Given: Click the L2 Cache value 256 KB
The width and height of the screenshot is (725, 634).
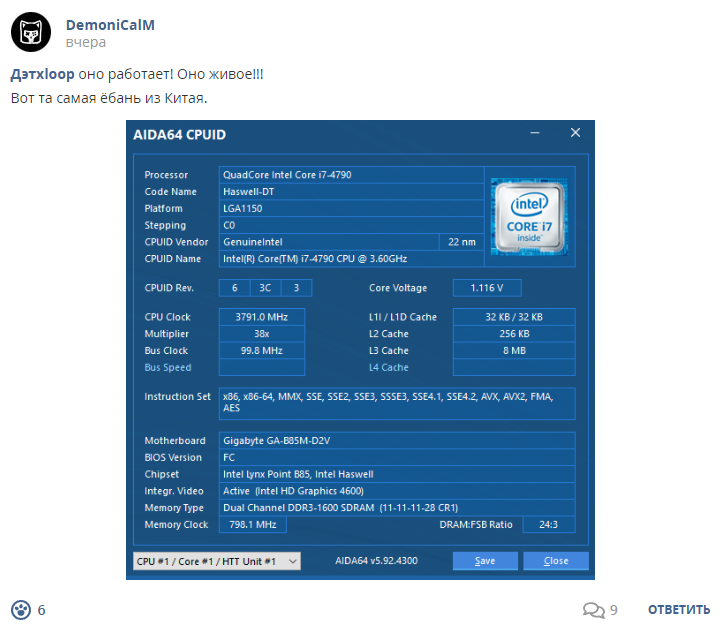Looking at the screenshot, I should pos(514,333).
